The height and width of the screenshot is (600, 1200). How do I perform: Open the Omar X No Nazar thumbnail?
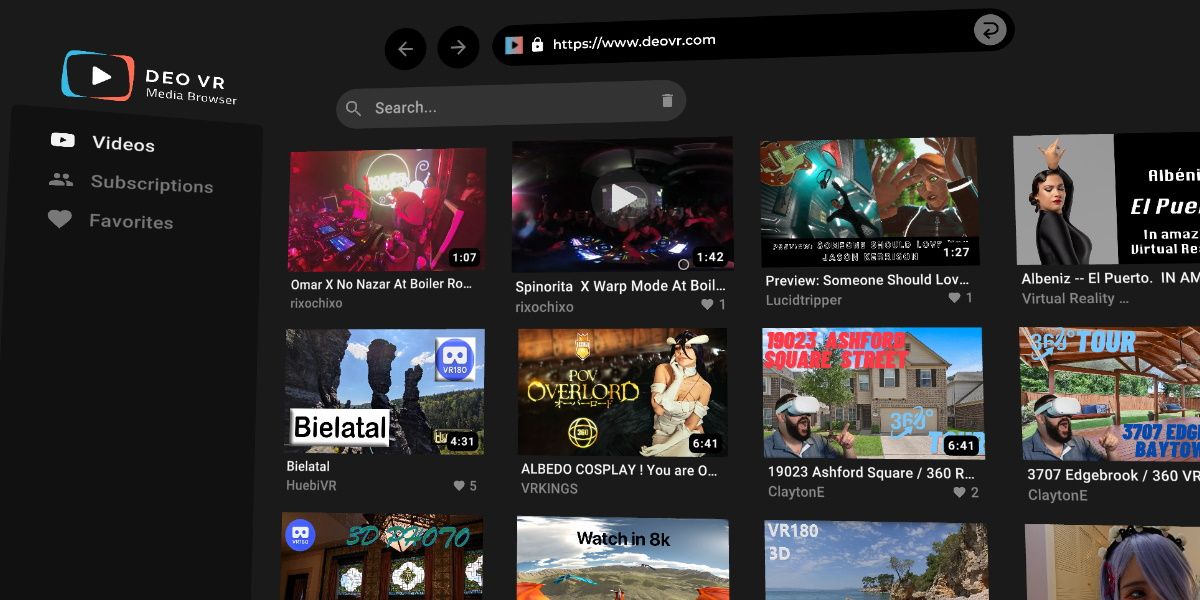[387, 210]
